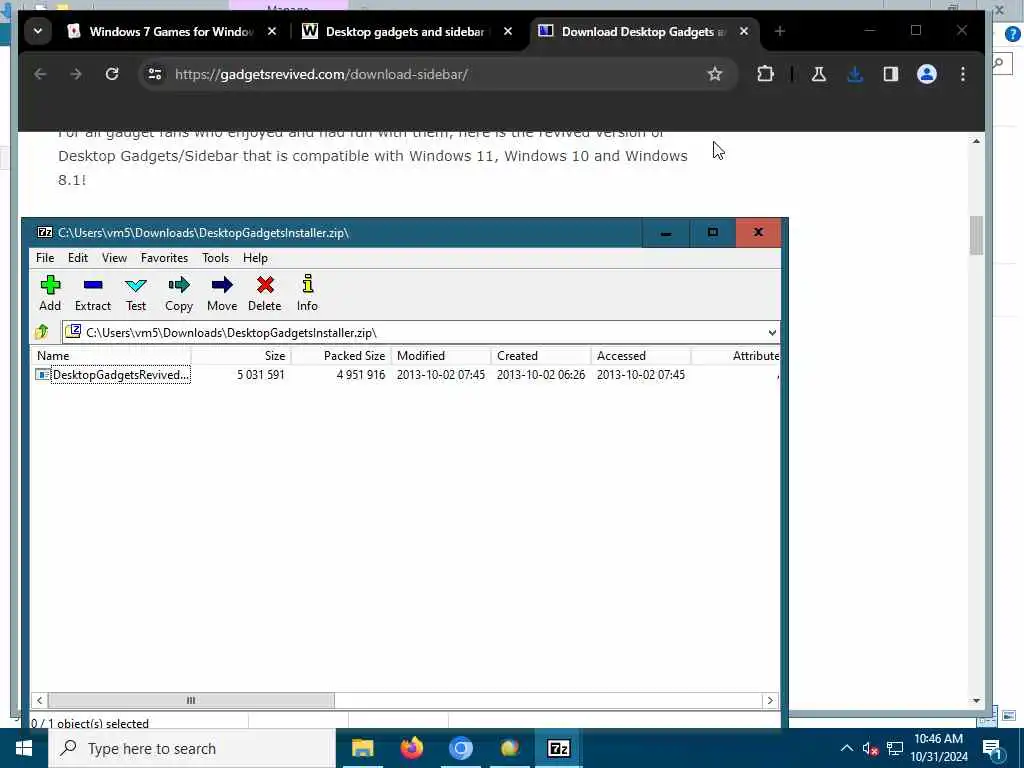Image resolution: width=1024 pixels, height=768 pixels.
Task: Select the Copy toolbar icon in 7-Zip
Action: tap(179, 293)
